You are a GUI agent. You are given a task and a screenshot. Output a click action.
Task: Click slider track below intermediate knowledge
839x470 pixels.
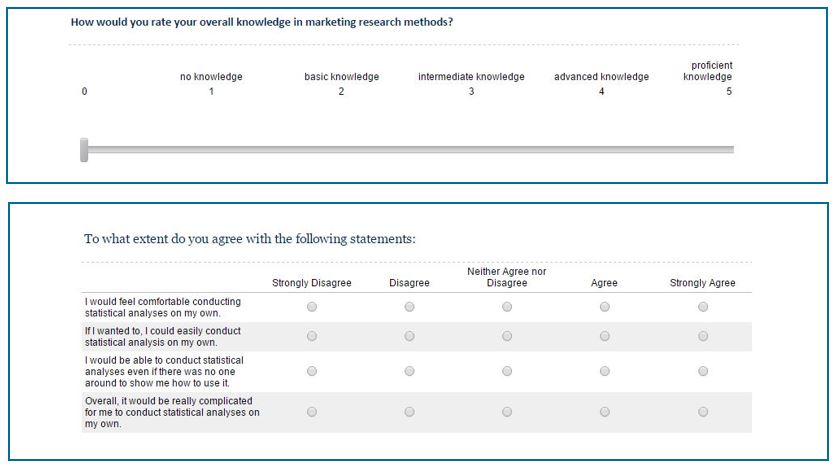click(472, 150)
